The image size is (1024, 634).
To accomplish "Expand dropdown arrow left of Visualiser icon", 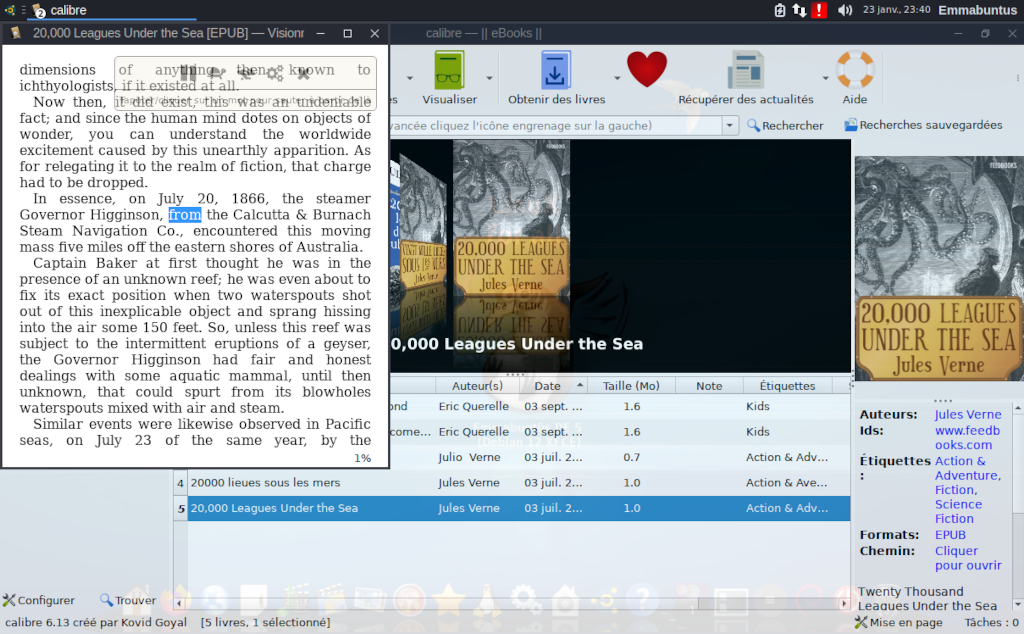I will pos(409,78).
